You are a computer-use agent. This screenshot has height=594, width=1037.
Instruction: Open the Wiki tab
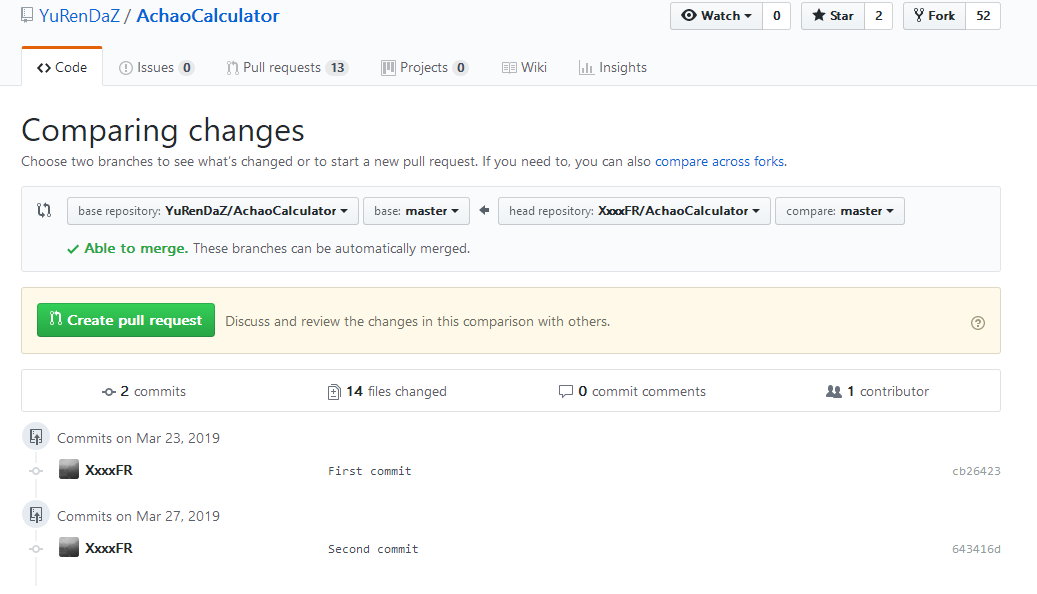click(x=524, y=67)
